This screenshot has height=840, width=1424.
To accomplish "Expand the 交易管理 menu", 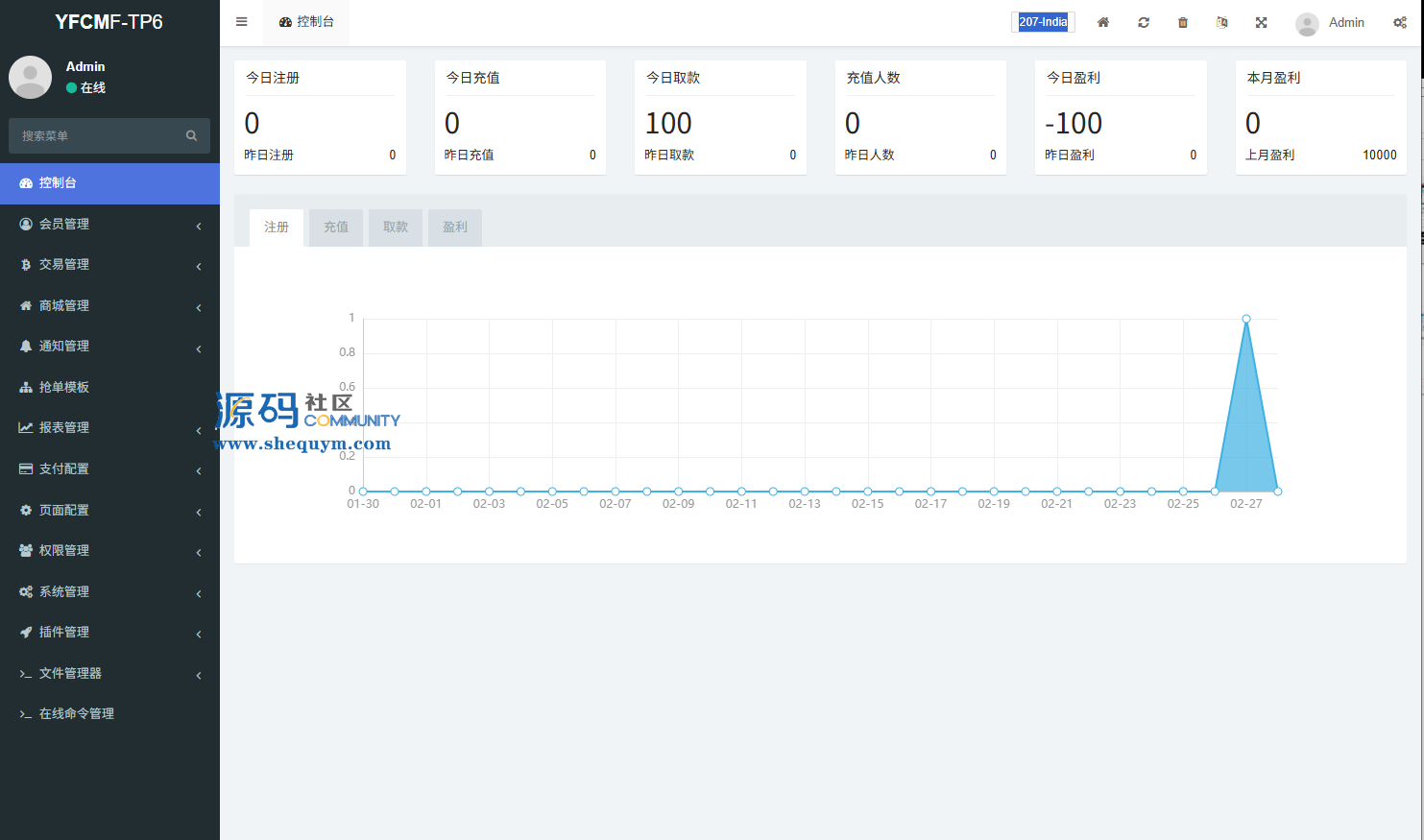I will [x=64, y=264].
